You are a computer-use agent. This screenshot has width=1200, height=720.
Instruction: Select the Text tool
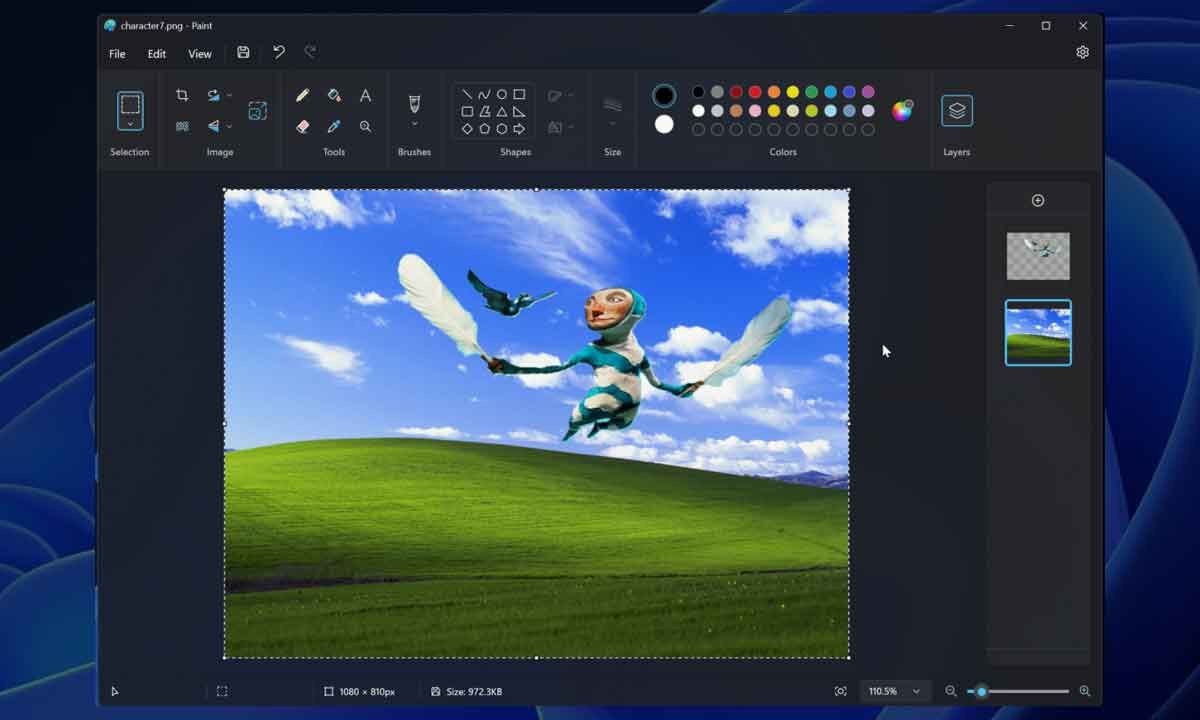(x=365, y=95)
